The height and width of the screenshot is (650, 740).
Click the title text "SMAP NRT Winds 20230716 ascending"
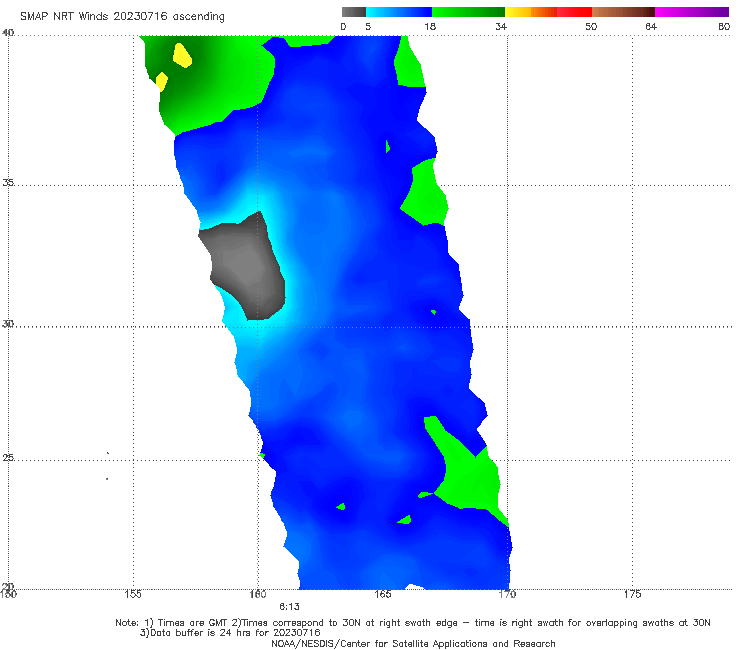pyautogui.click(x=122, y=17)
